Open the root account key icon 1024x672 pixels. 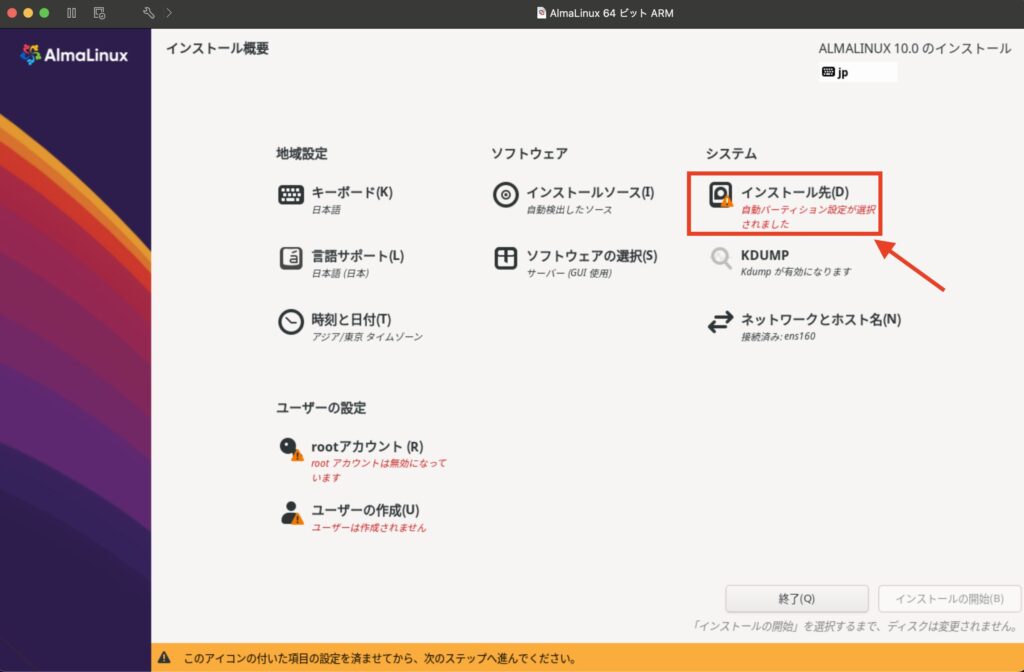point(291,449)
